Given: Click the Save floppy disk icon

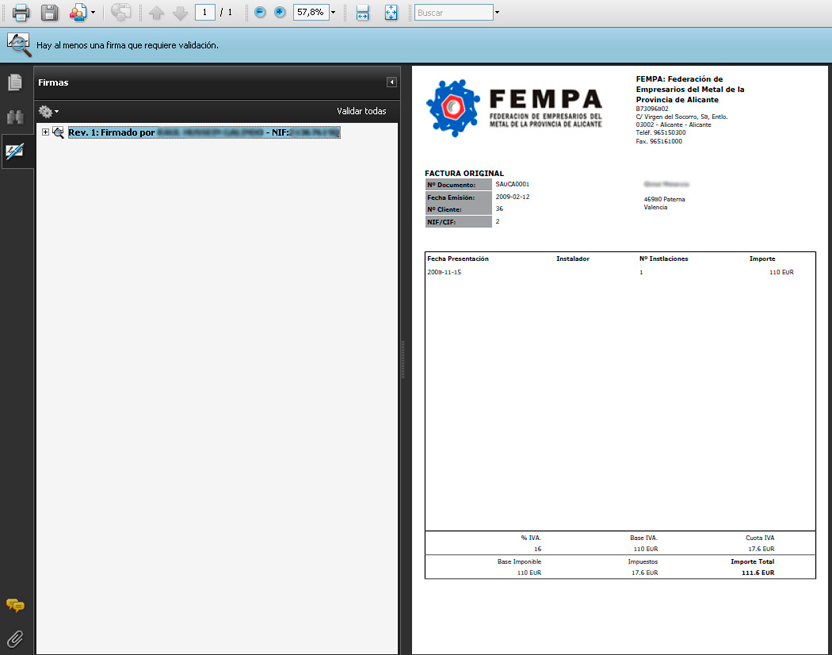Looking at the screenshot, I should [49, 13].
